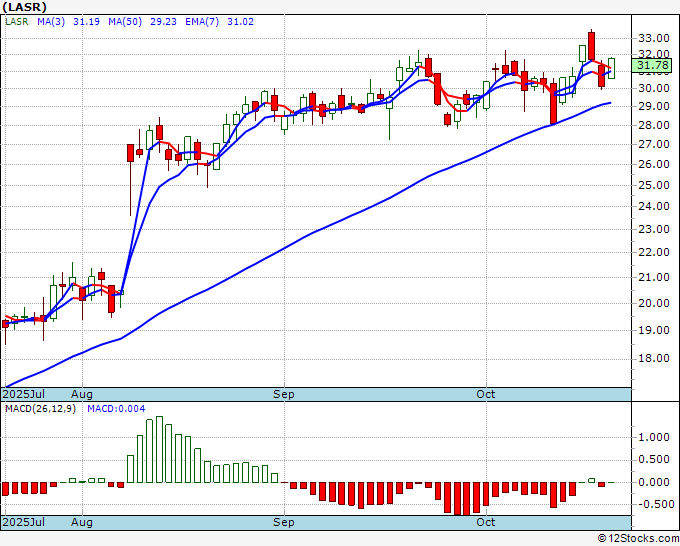Click the MA(3) legend label
Viewport: 680px width, 546px height.
51,22
